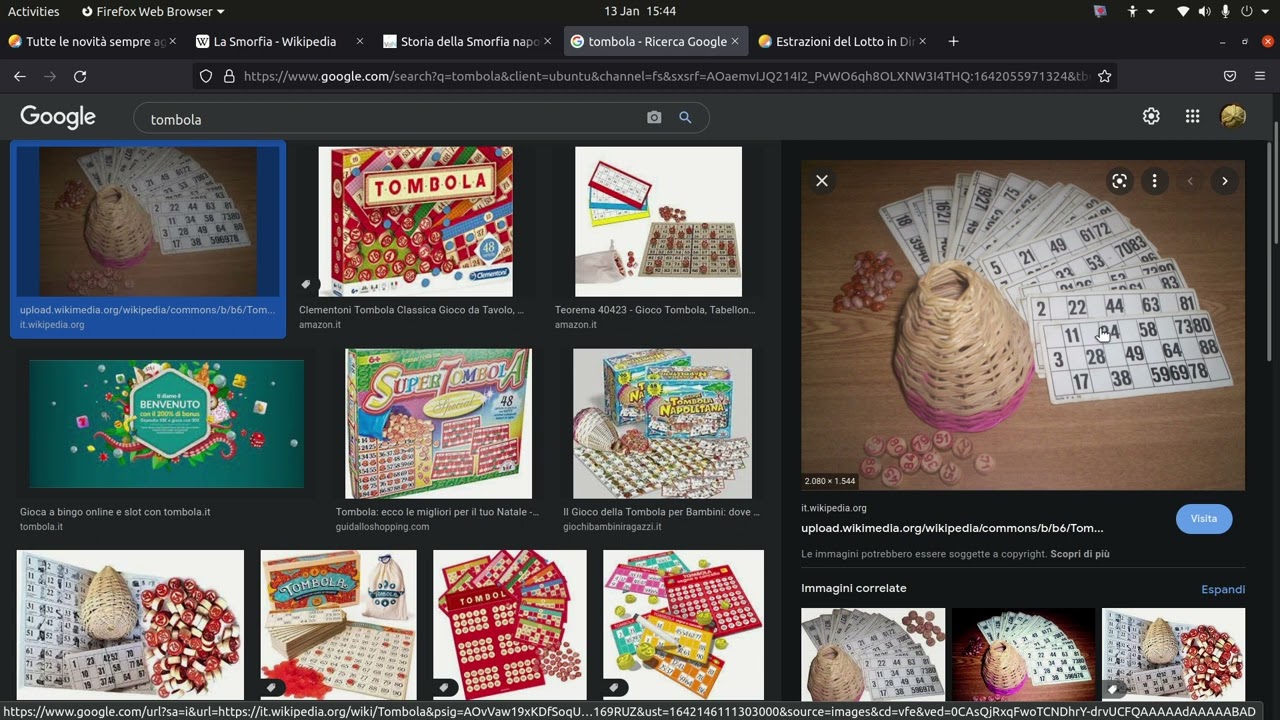Select the Clementoni Tombola Classica image result
This screenshot has width=1280, height=720.
pyautogui.click(x=415, y=221)
